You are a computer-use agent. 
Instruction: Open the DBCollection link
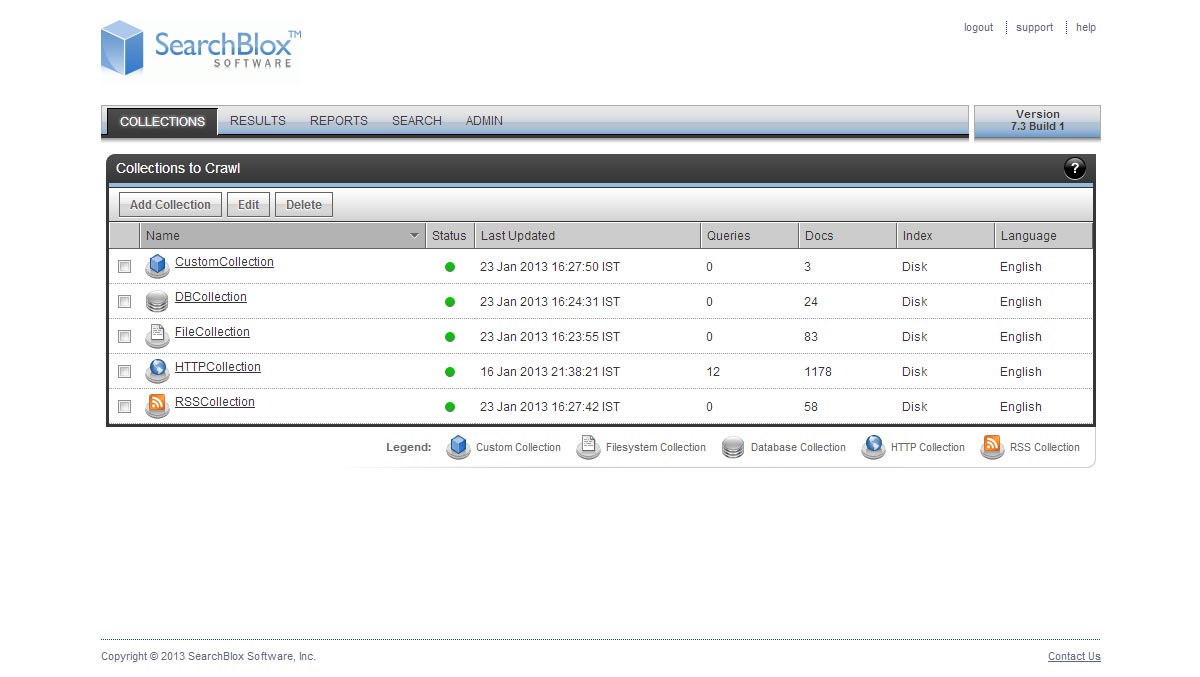[211, 297]
